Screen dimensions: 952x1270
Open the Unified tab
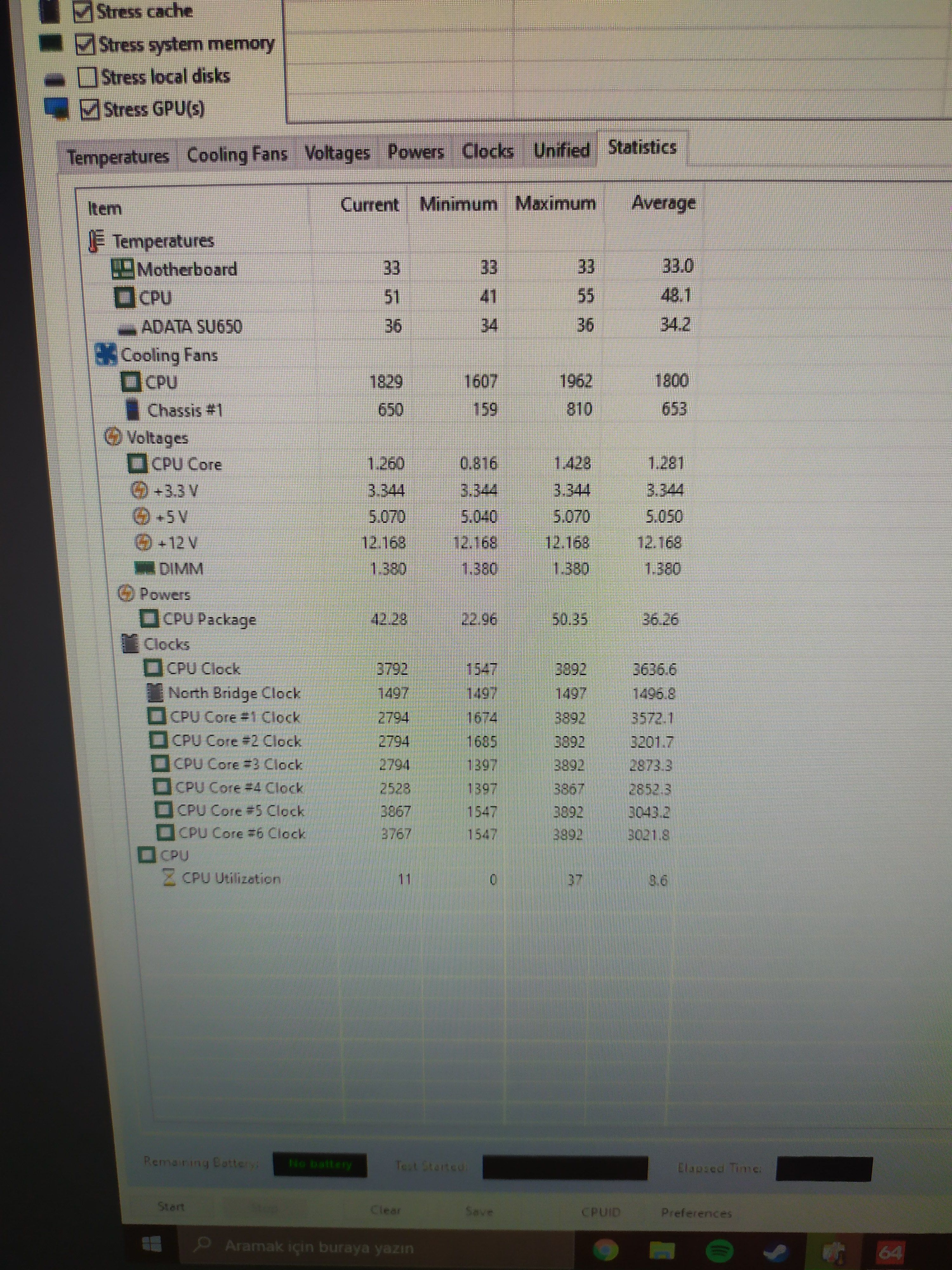click(561, 150)
